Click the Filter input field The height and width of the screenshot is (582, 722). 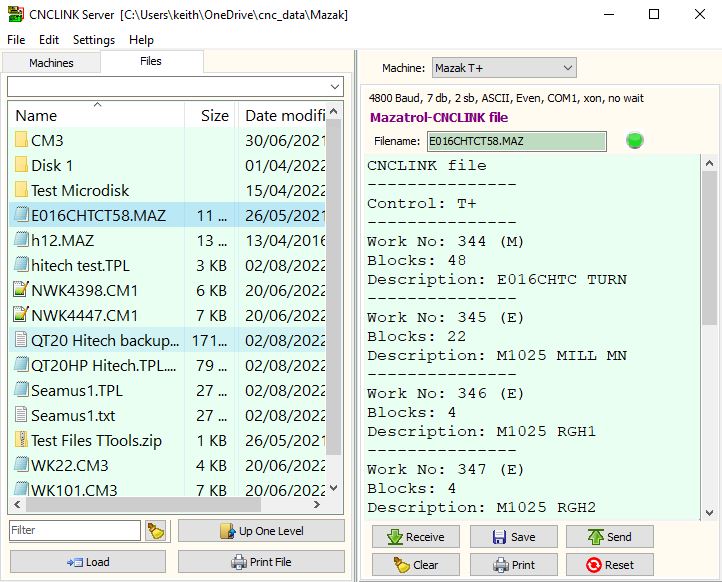click(75, 531)
